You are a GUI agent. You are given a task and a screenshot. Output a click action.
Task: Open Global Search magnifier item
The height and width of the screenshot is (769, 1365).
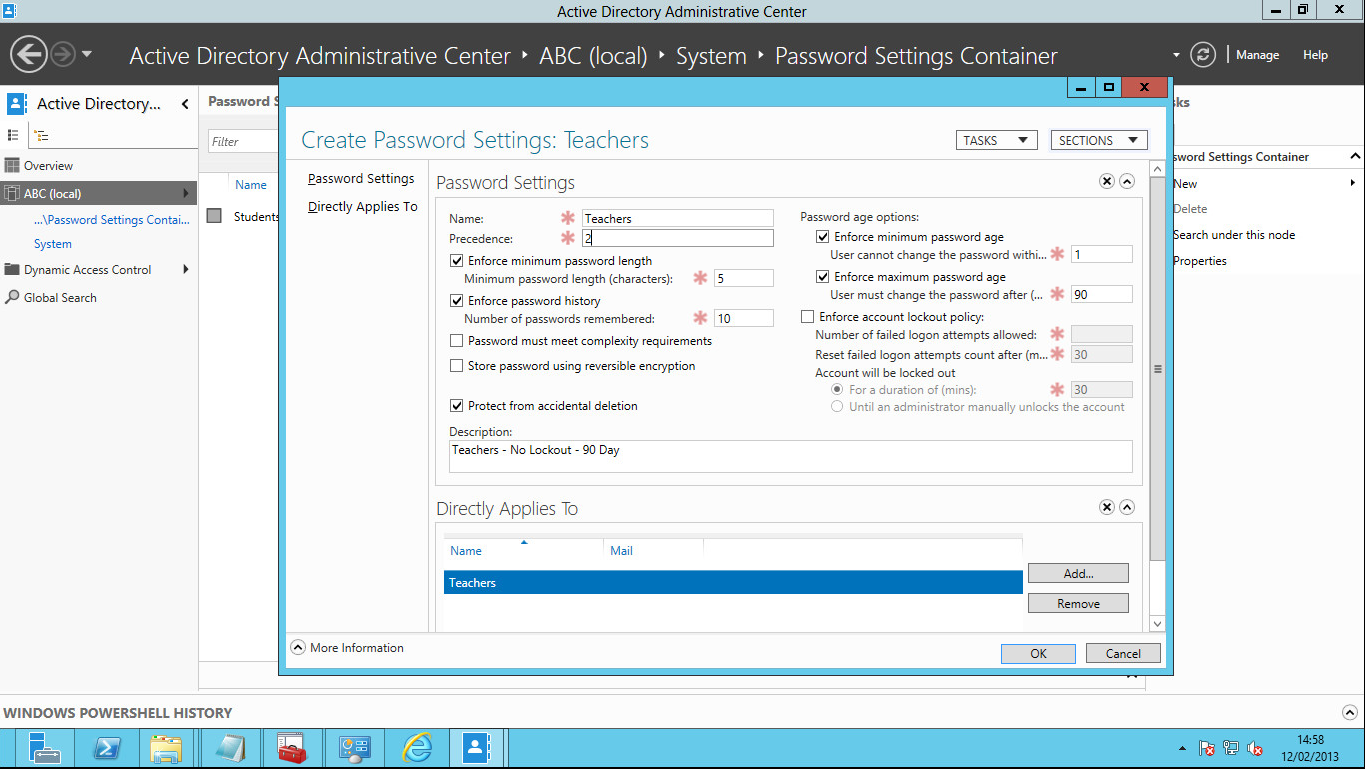click(x=52, y=298)
